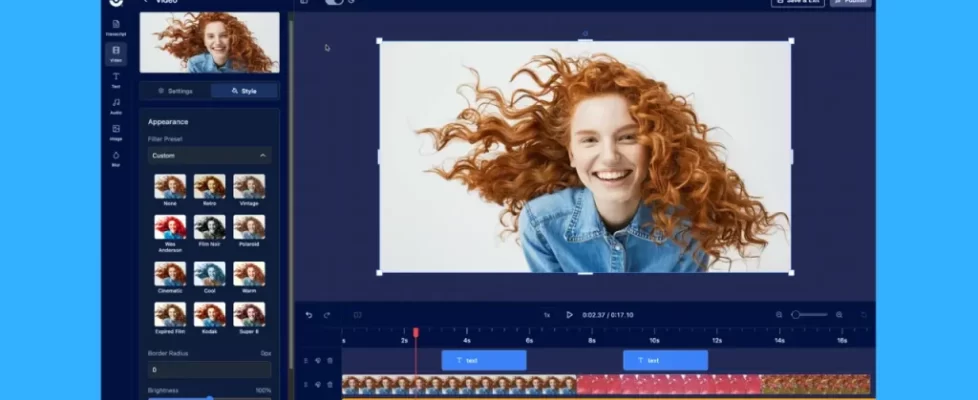Open the Image panel in sidebar
Screen dimensions: 978x400
[x=116, y=131]
